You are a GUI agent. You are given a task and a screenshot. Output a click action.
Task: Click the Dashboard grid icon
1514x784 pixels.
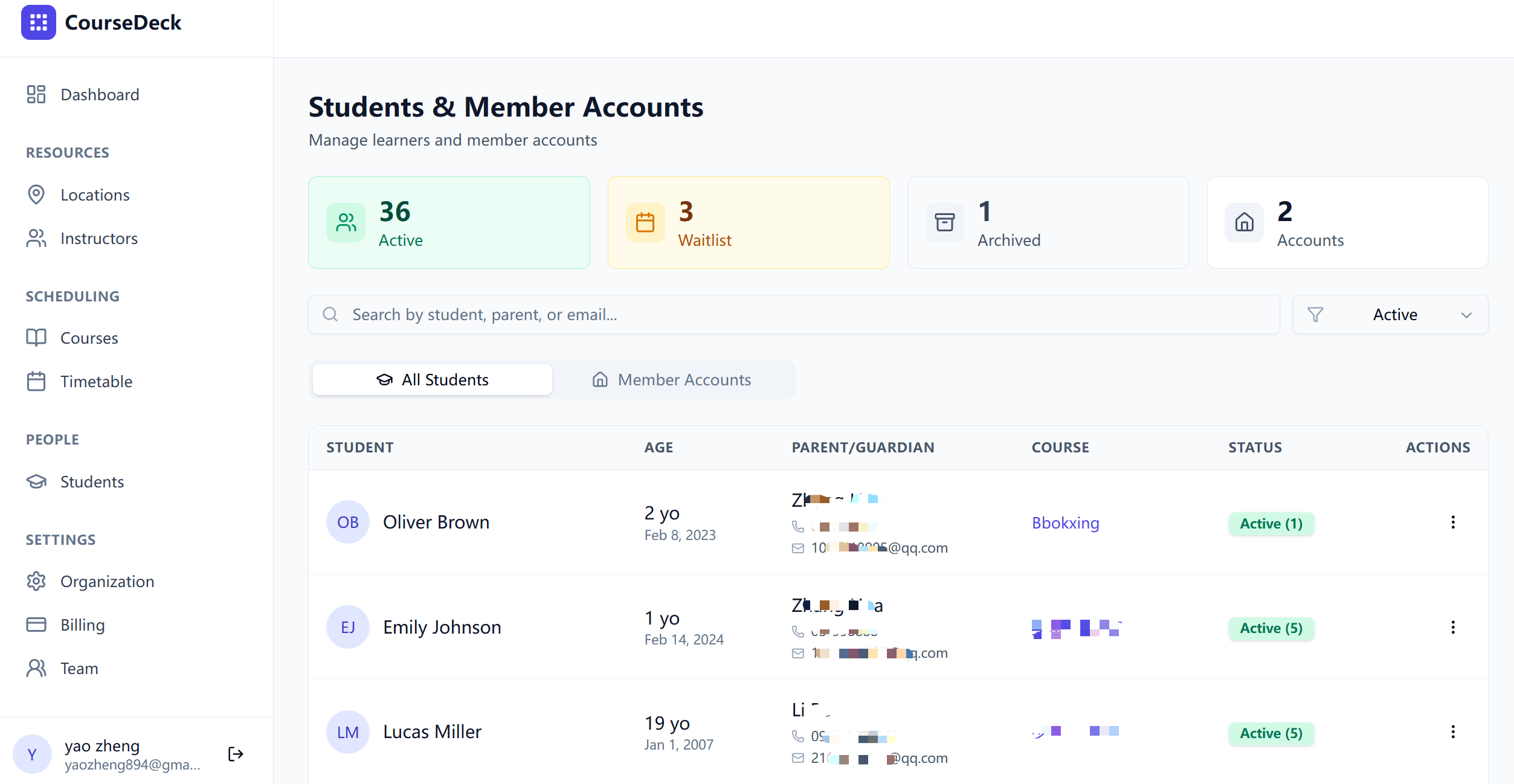point(36,95)
